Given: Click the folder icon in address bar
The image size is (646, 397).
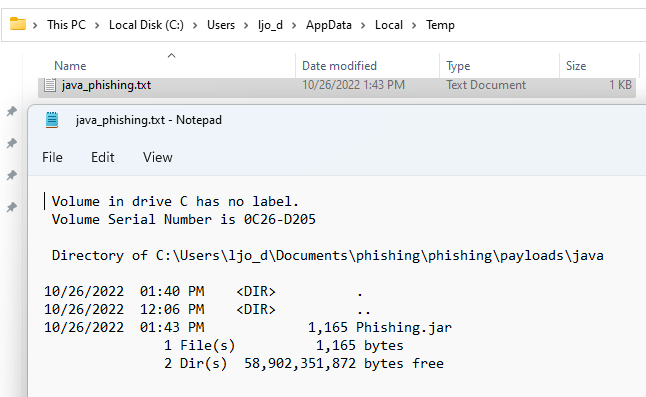Looking at the screenshot, I should [18, 24].
